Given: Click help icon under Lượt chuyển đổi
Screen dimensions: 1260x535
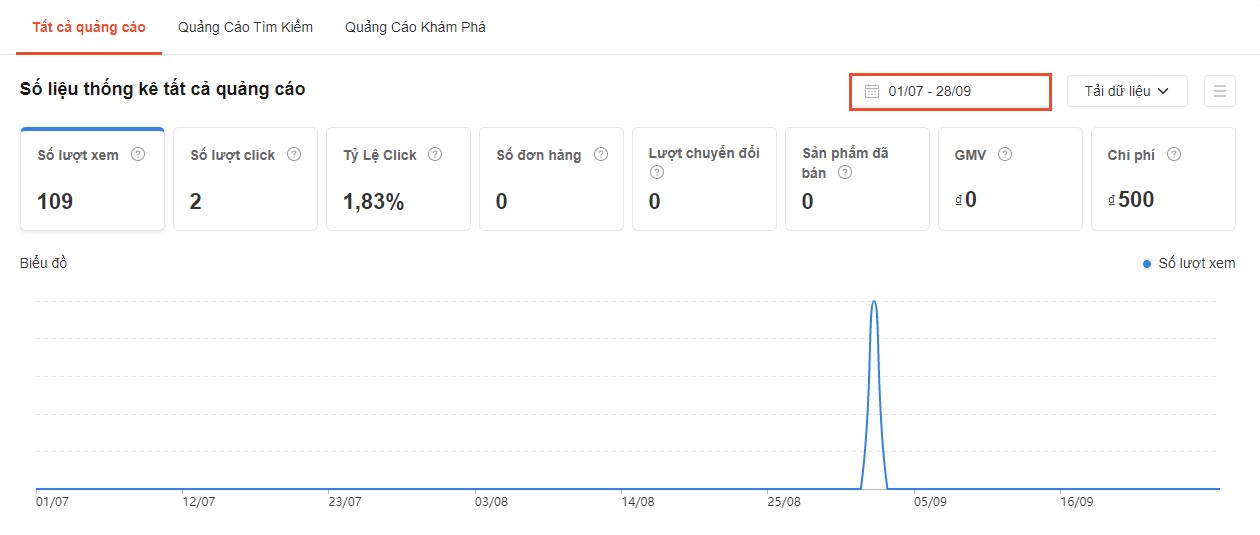Looking at the screenshot, I should (656, 172).
